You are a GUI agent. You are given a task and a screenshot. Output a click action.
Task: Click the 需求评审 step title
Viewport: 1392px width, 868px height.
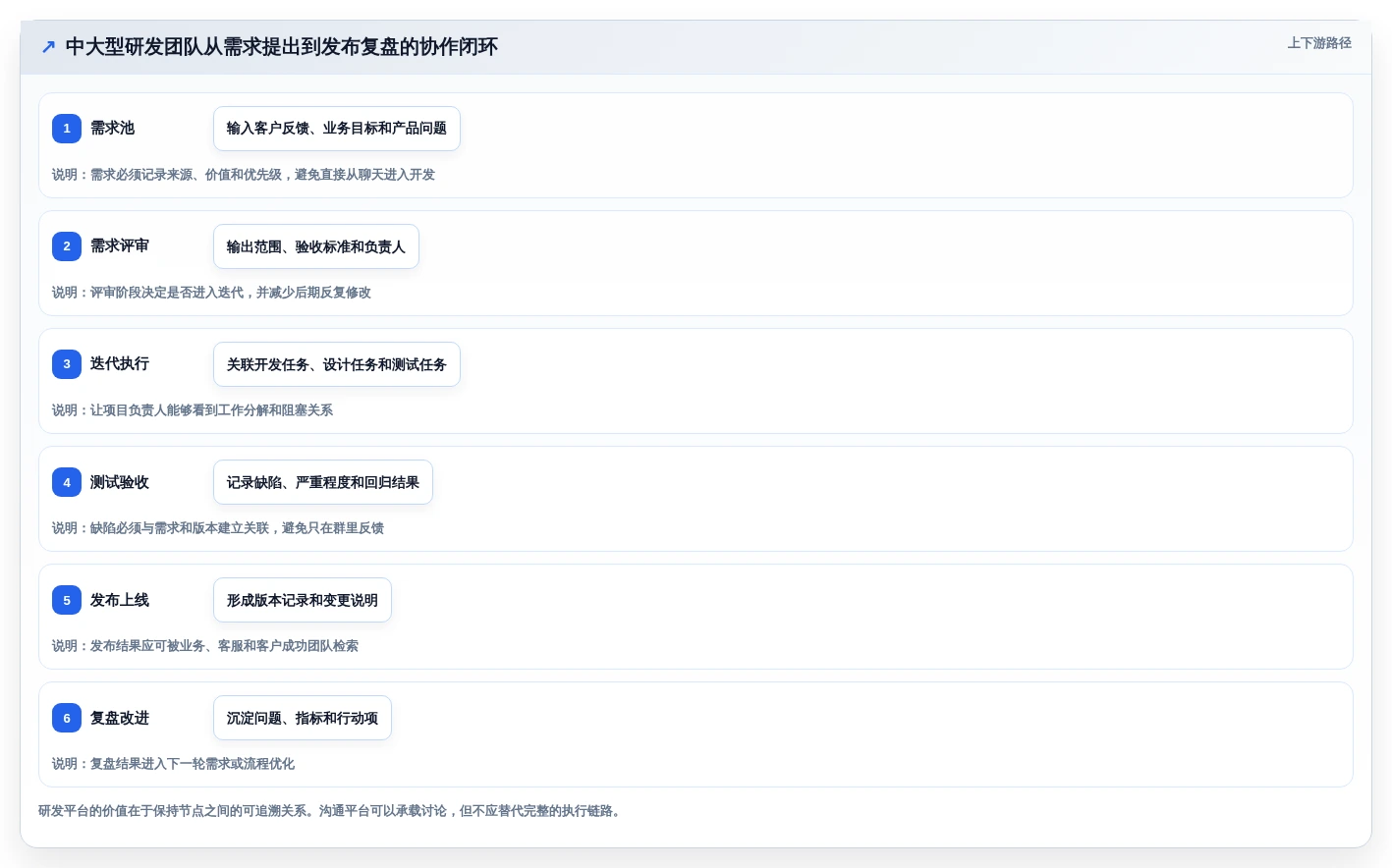(x=120, y=245)
